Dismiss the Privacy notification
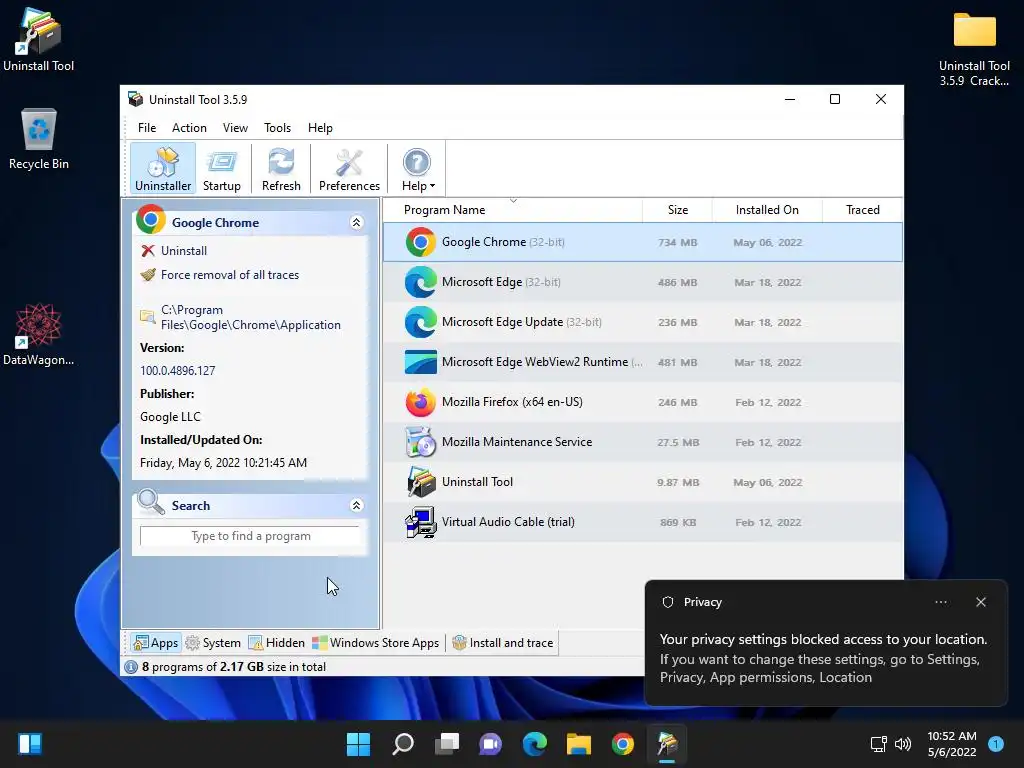Viewport: 1024px width, 768px height. coord(981,602)
